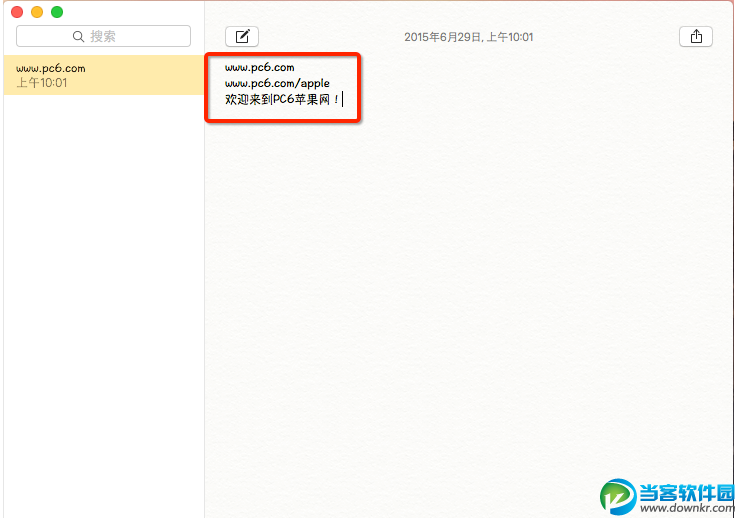Screen dimensions: 736x522
Task: Click the date header 2015年6月29日
Action: (x=468, y=37)
